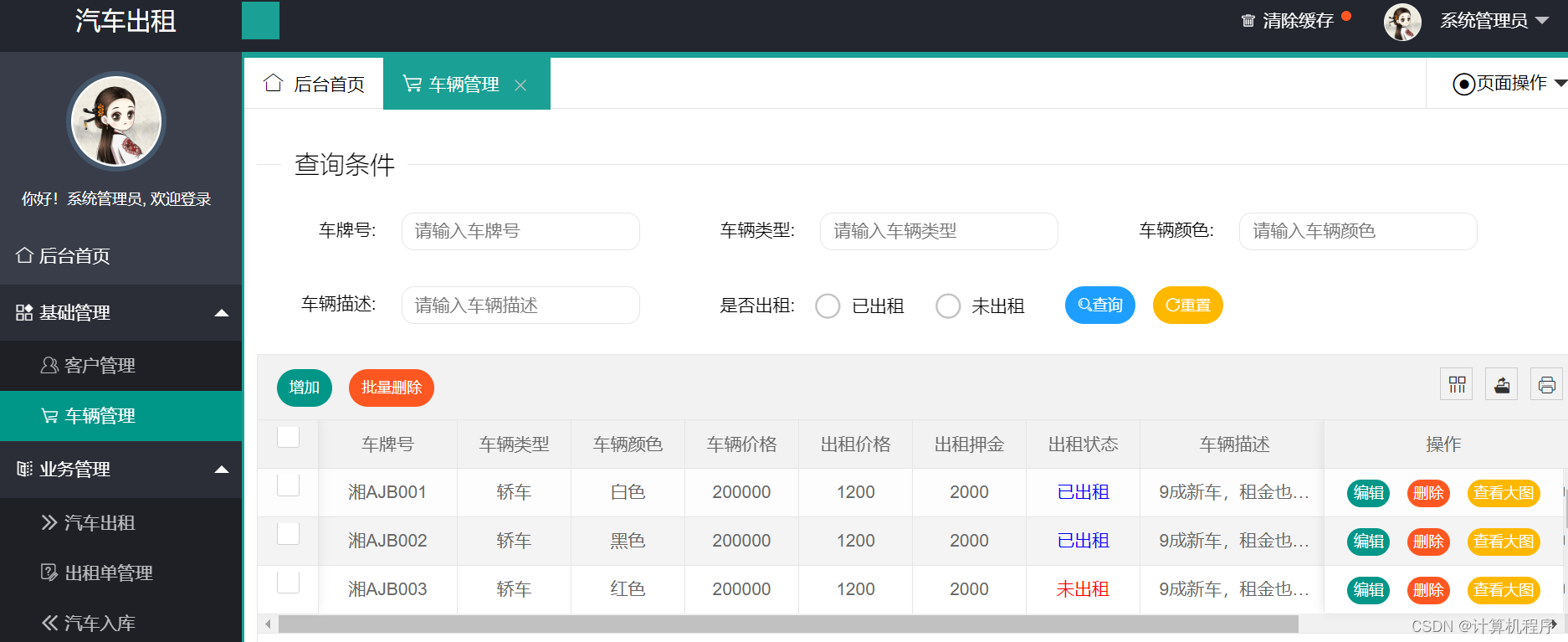Click 查看大图 for row 湘AJB003
This screenshot has height=642, width=1568.
[1504, 590]
